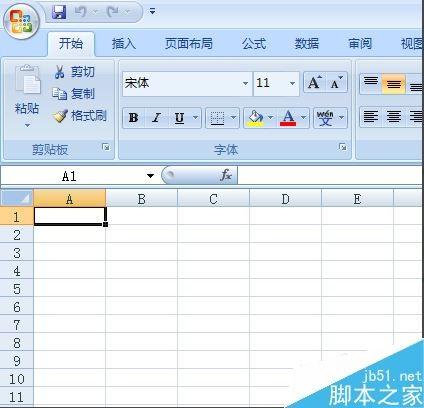Apply the cell borders icon
Viewport: 424px width, 408px height.
(x=217, y=118)
